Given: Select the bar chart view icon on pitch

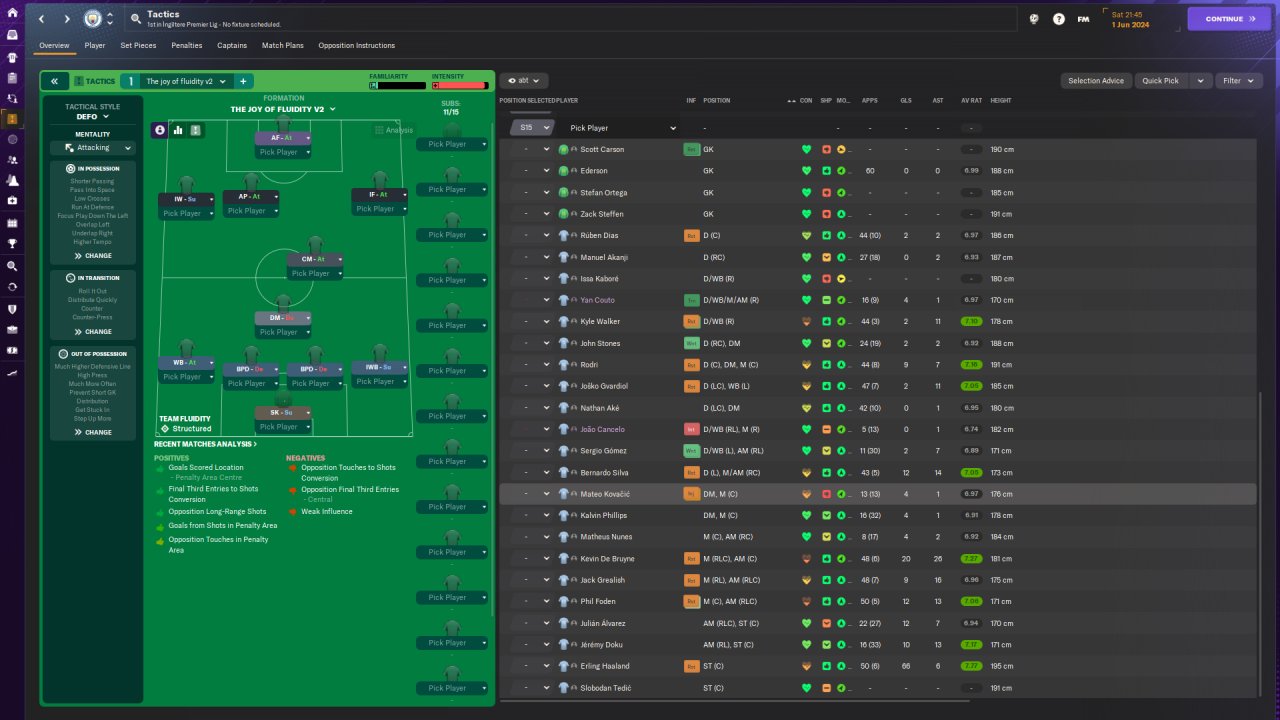Looking at the screenshot, I should coord(178,130).
